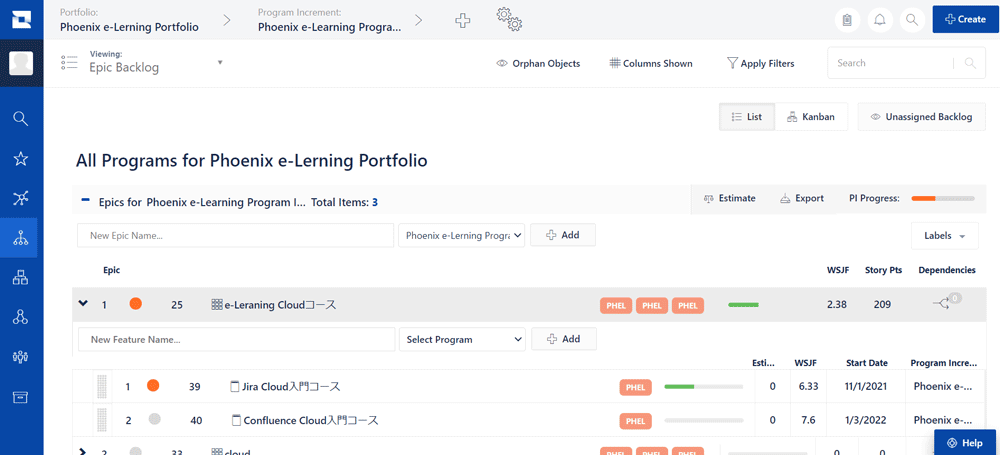This screenshot has height=455, width=1000.
Task: Click the Create button
Action: (x=966, y=19)
